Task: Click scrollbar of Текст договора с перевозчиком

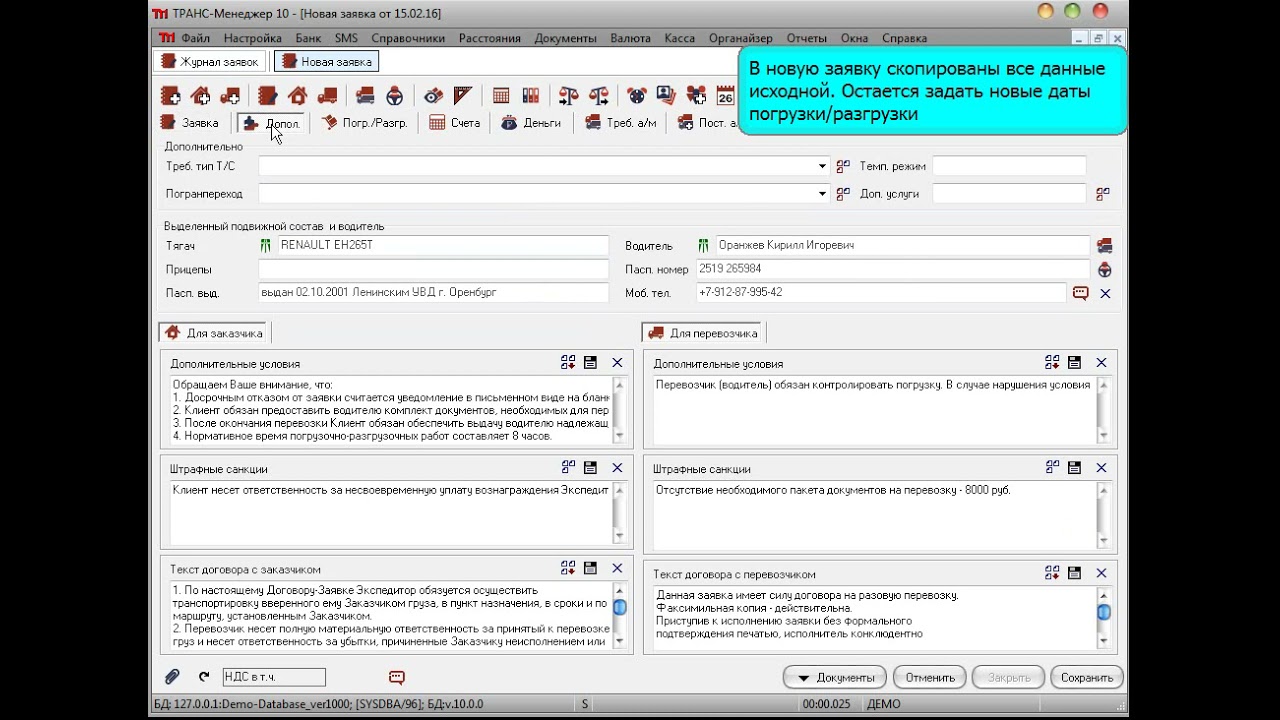Action: (1104, 619)
